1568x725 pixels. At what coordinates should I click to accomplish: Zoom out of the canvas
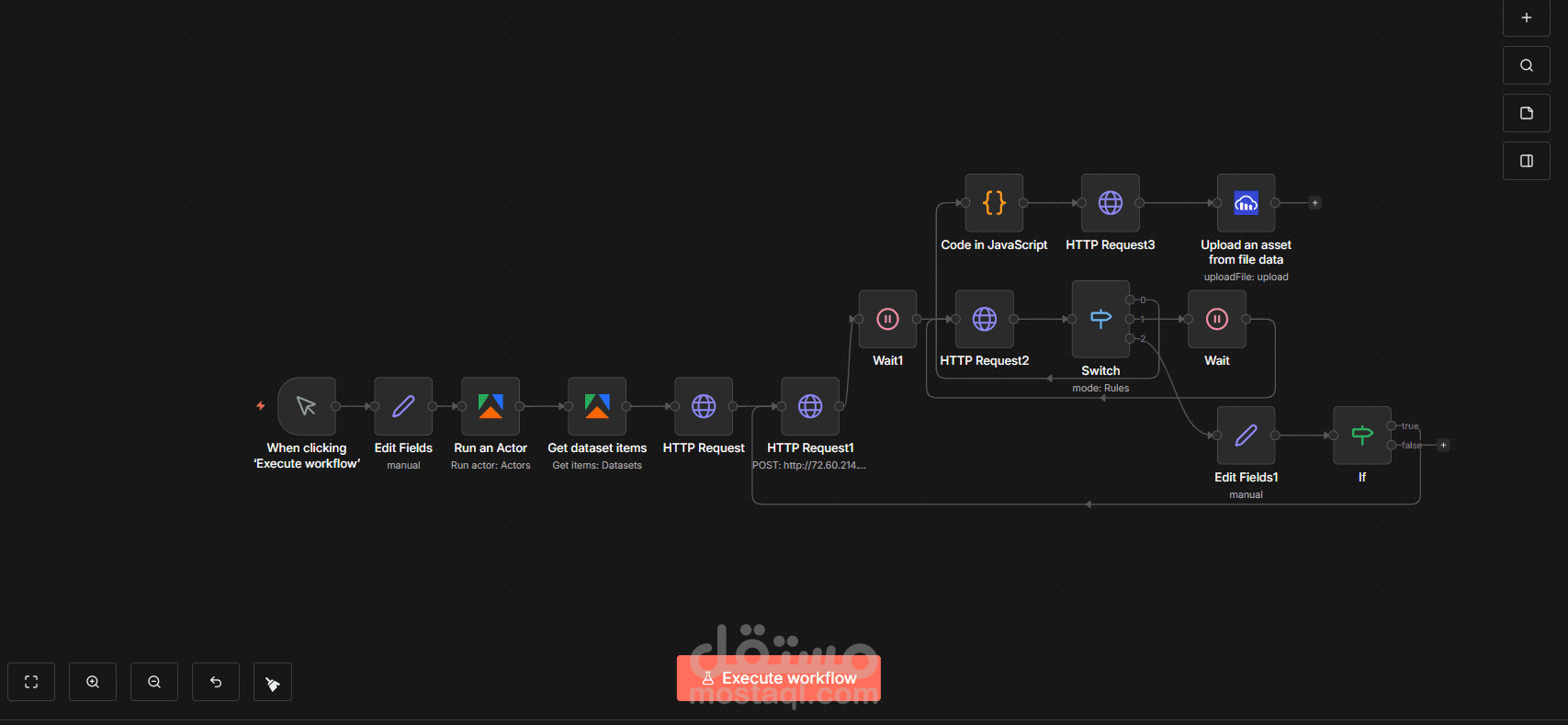pyautogui.click(x=154, y=682)
